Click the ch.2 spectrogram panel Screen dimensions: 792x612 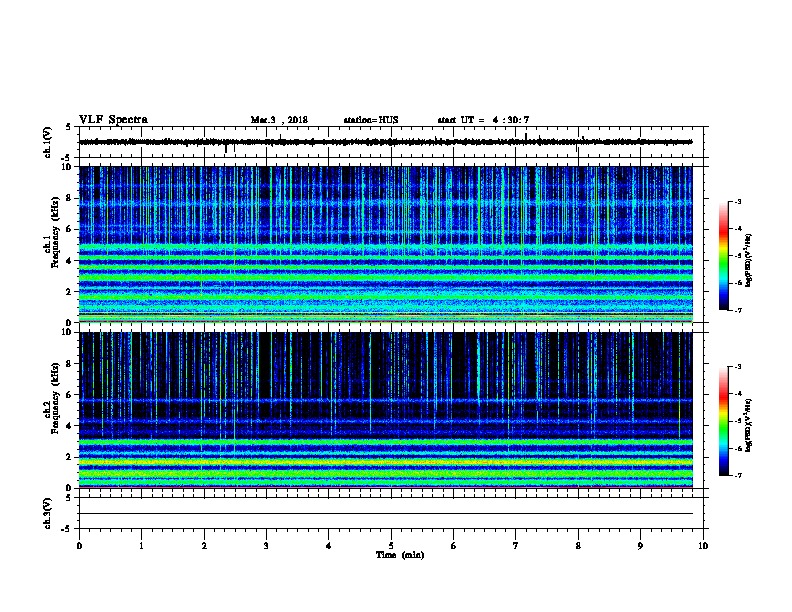click(x=385, y=410)
